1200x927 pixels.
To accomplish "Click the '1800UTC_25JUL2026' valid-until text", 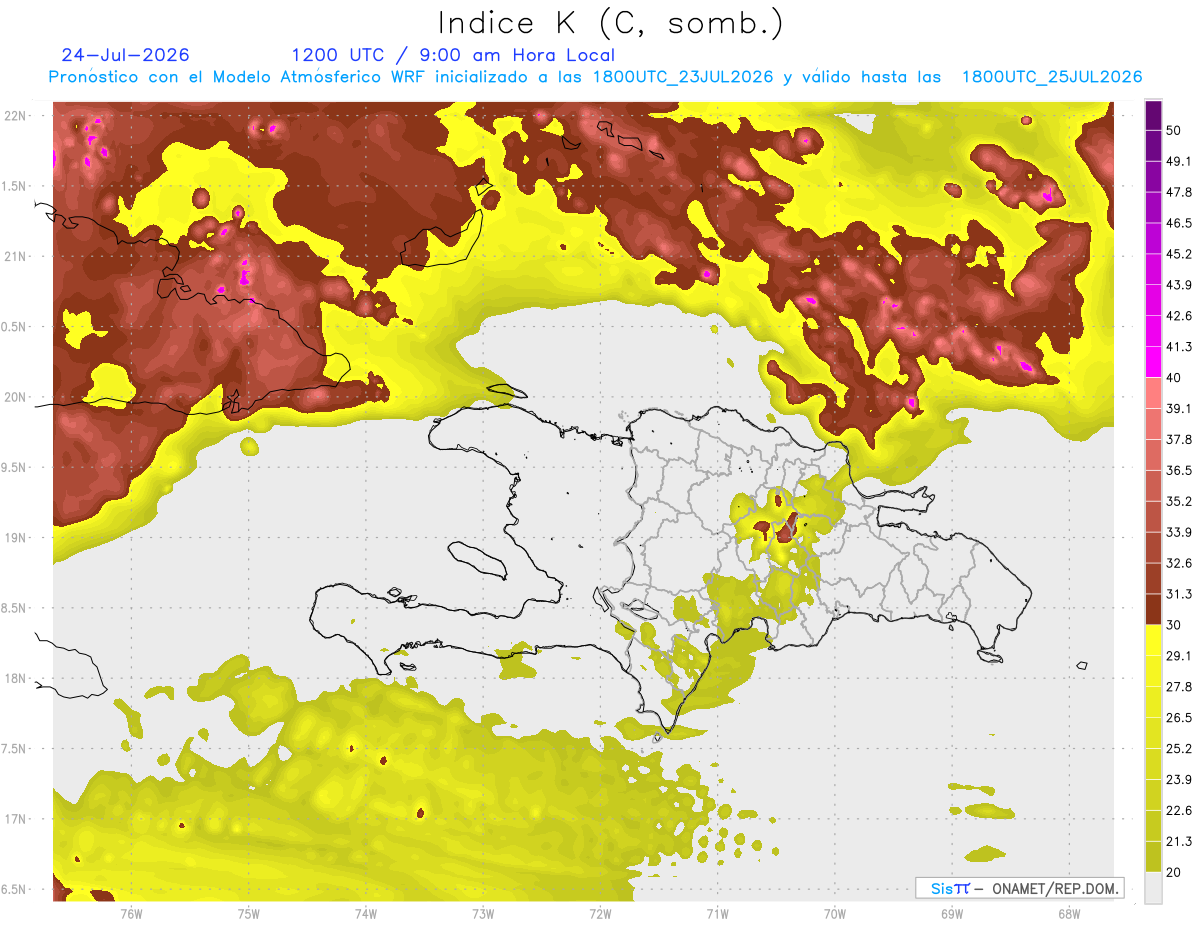I will tap(1052, 77).
